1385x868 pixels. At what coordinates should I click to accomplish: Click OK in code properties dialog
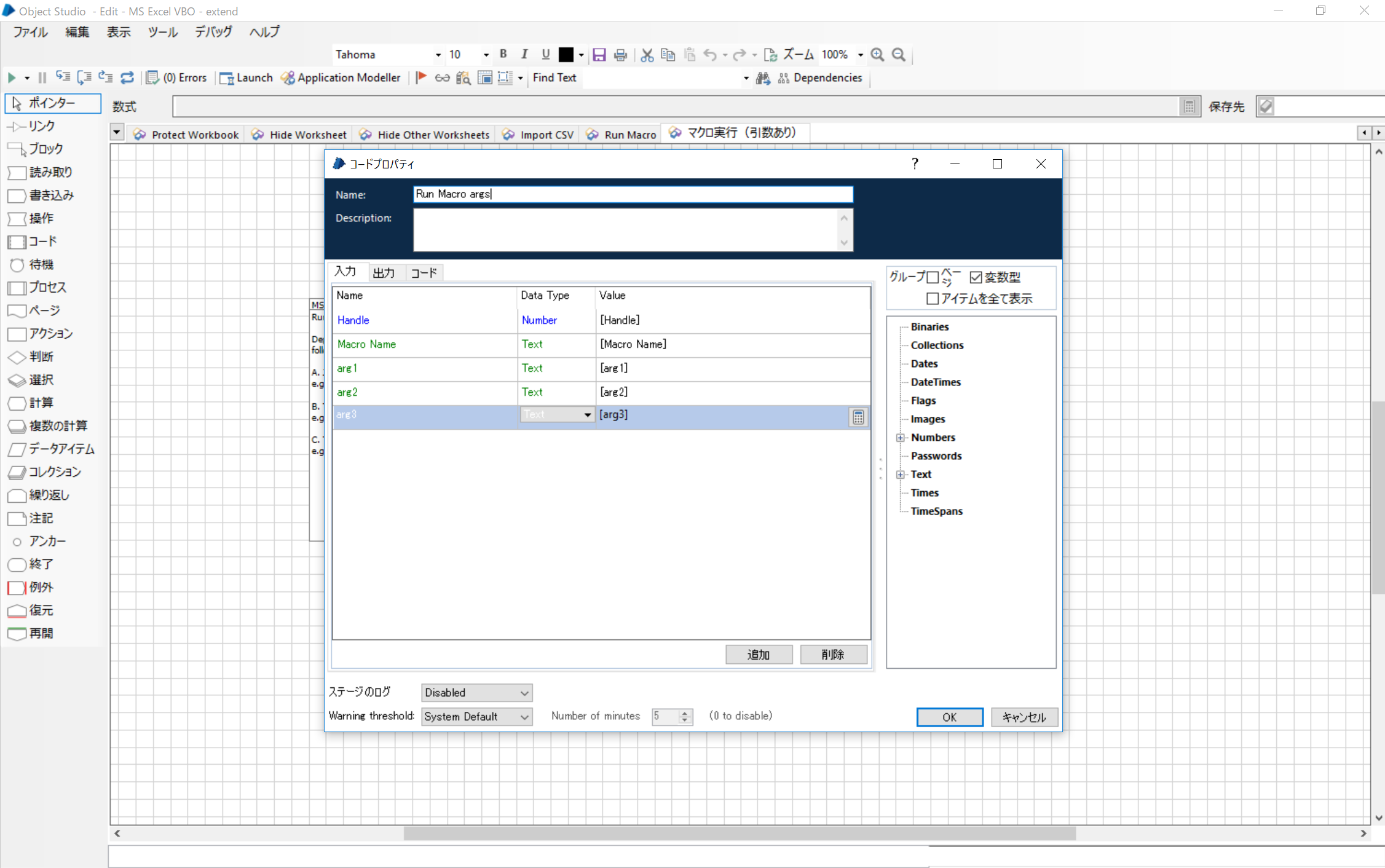point(949,717)
